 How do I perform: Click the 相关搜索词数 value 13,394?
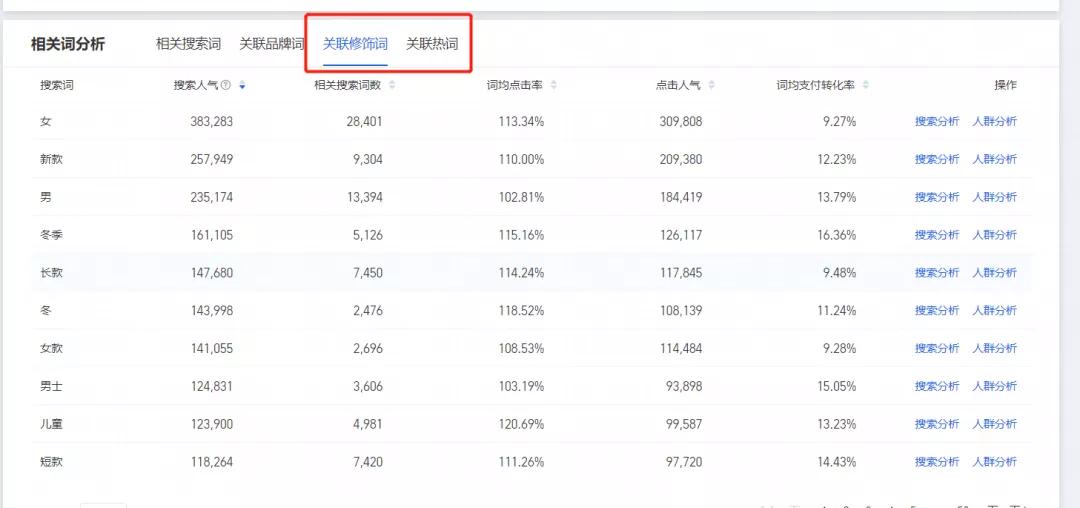tap(365, 198)
